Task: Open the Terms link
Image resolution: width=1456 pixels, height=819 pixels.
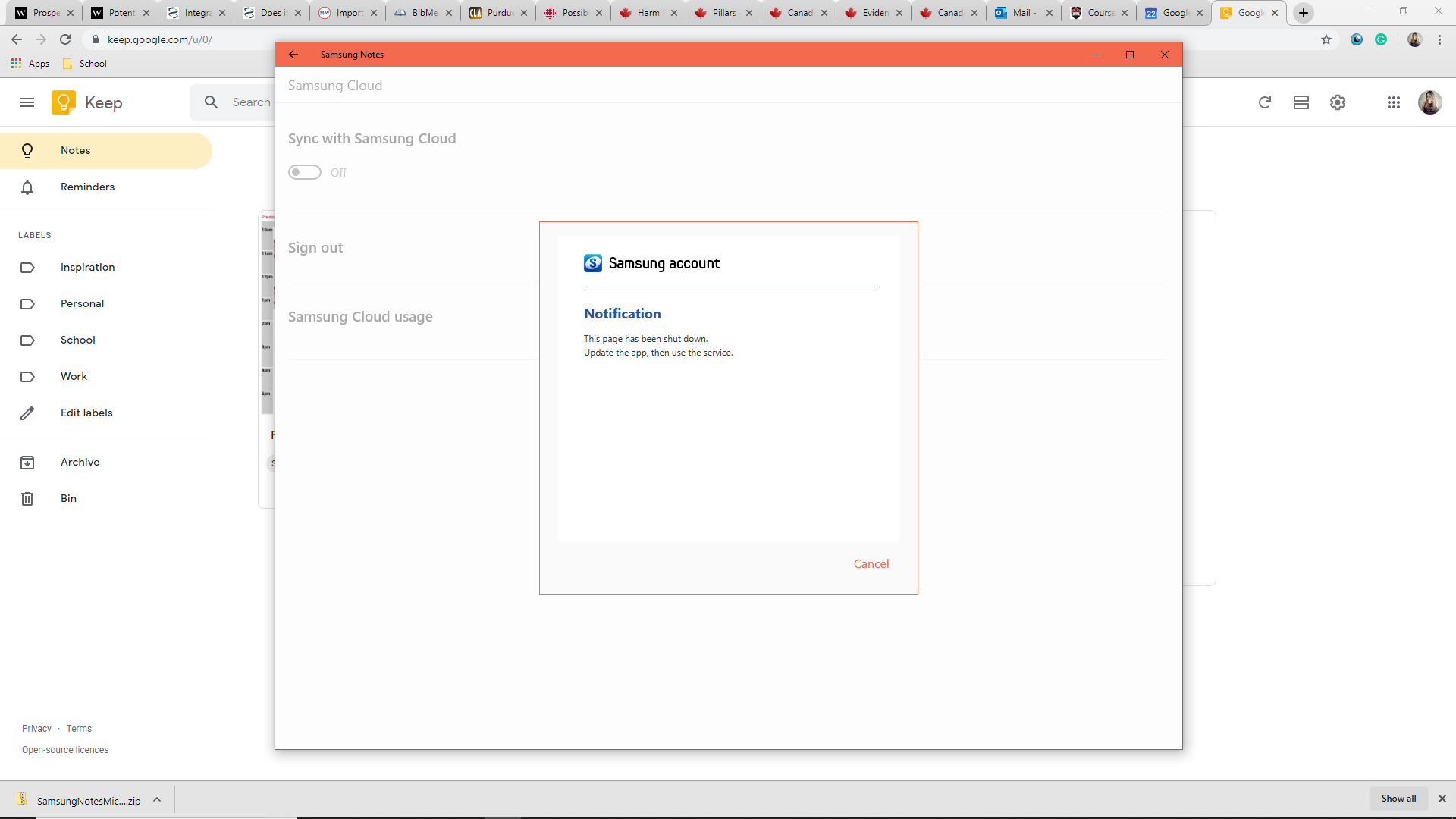Action: pos(79,729)
